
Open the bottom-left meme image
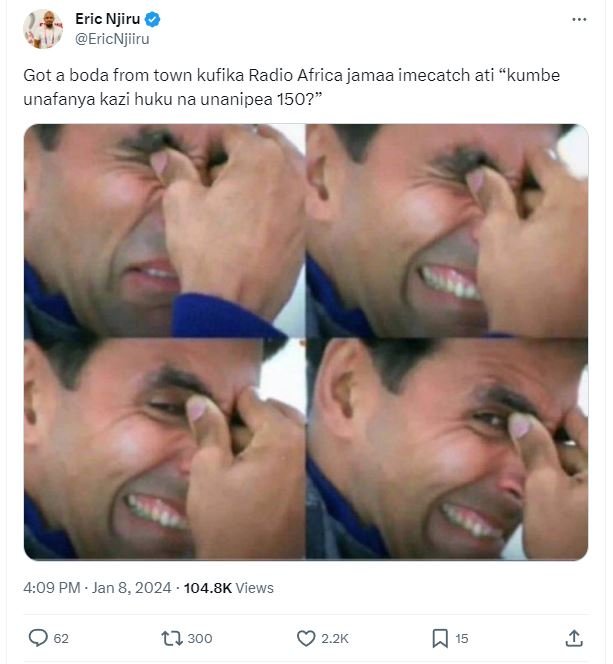point(164,448)
